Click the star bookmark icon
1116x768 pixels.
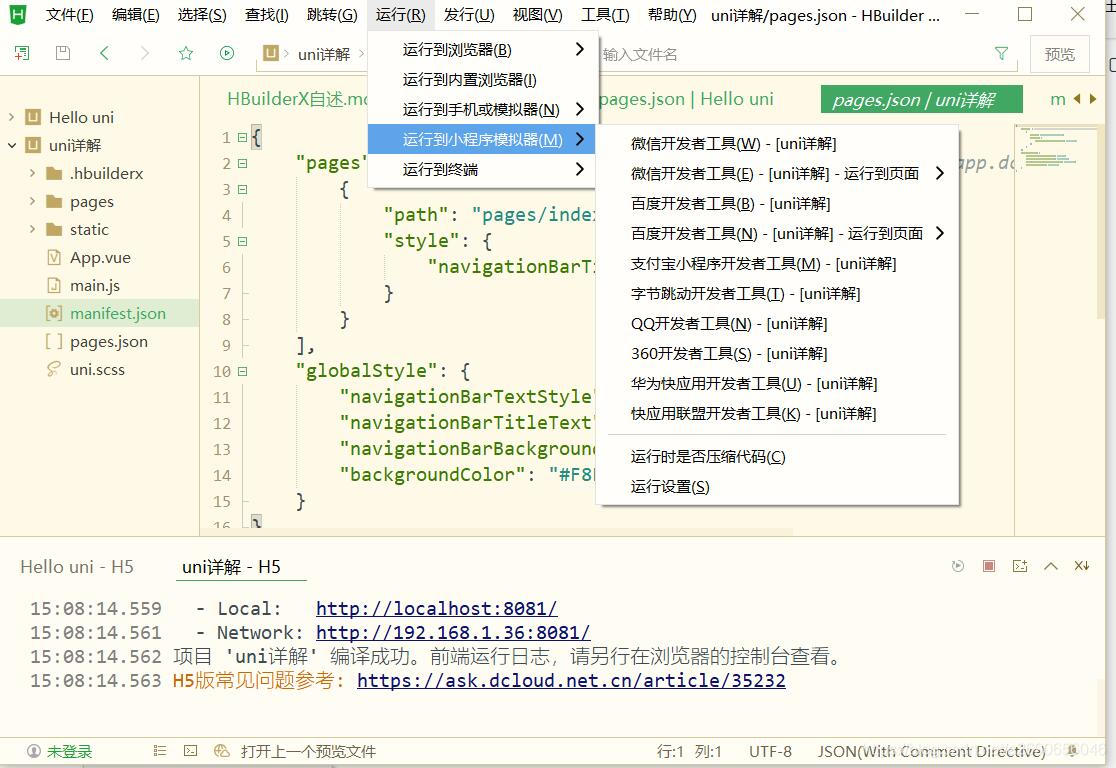pos(186,53)
